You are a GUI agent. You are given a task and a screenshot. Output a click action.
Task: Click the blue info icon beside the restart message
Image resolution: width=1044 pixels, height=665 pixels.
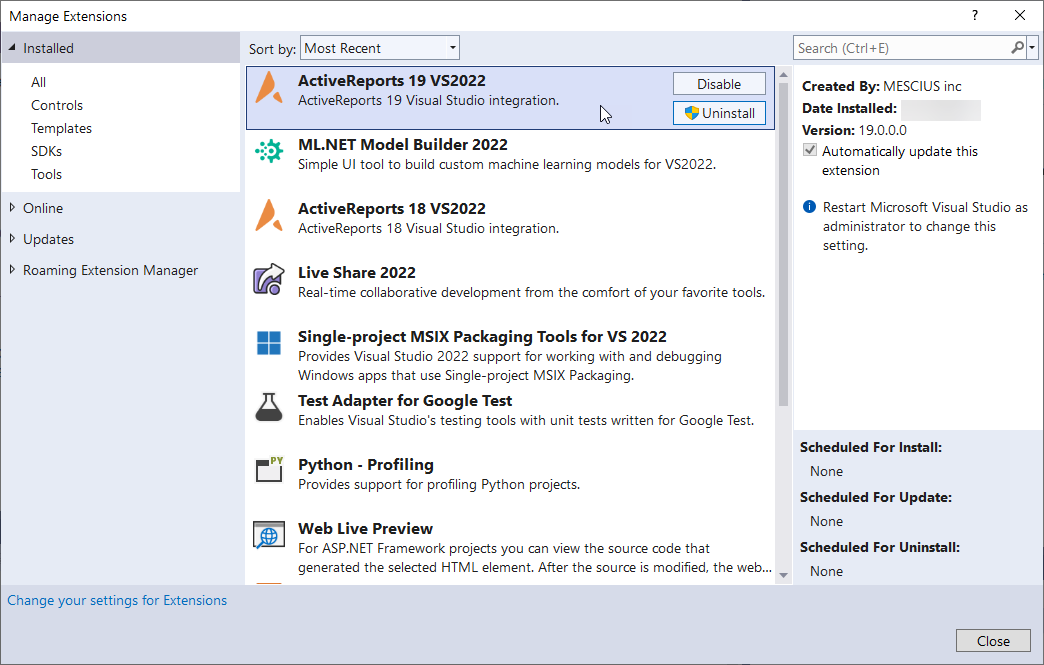tap(809, 207)
